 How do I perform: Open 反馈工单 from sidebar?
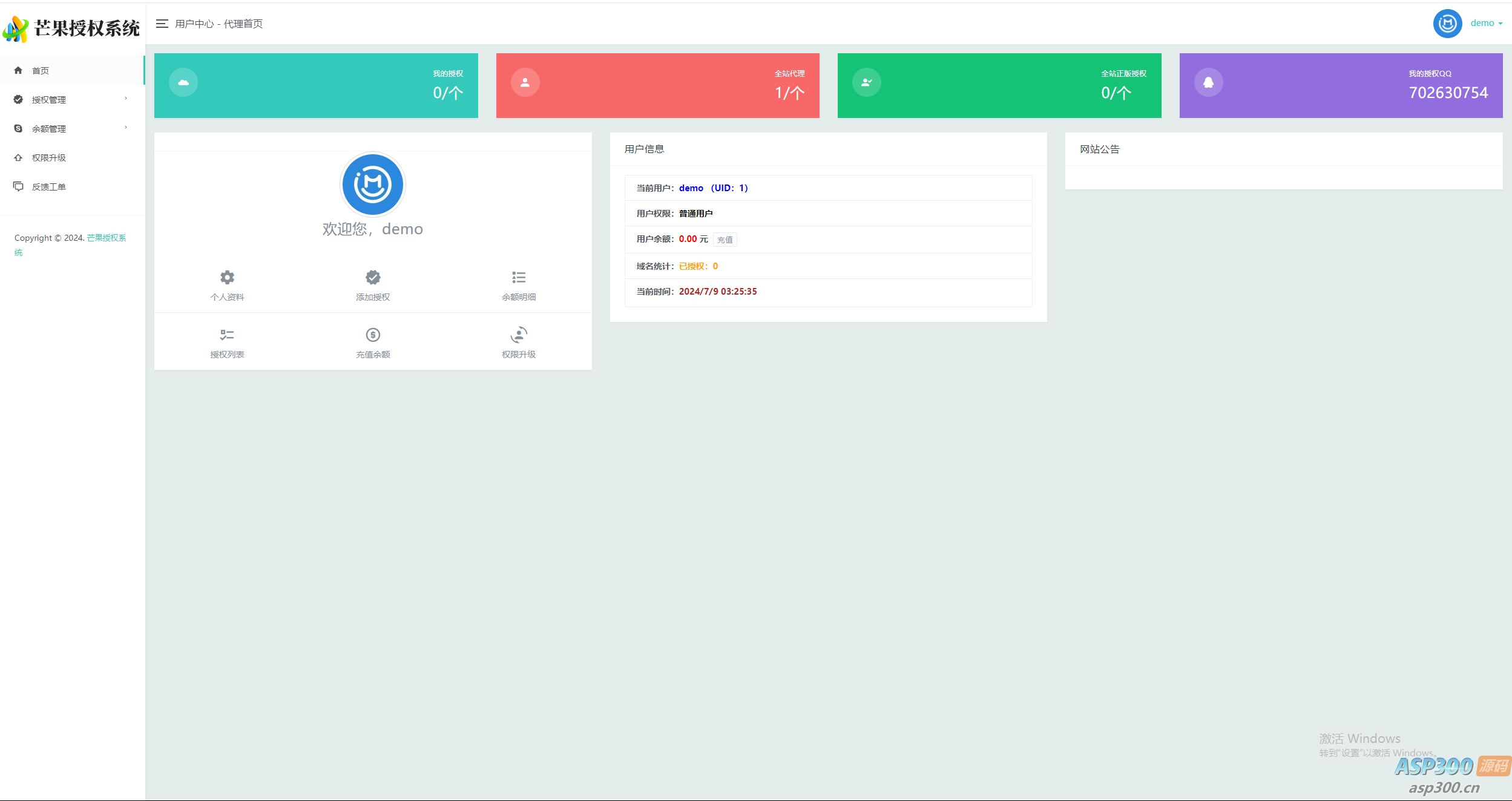49,187
